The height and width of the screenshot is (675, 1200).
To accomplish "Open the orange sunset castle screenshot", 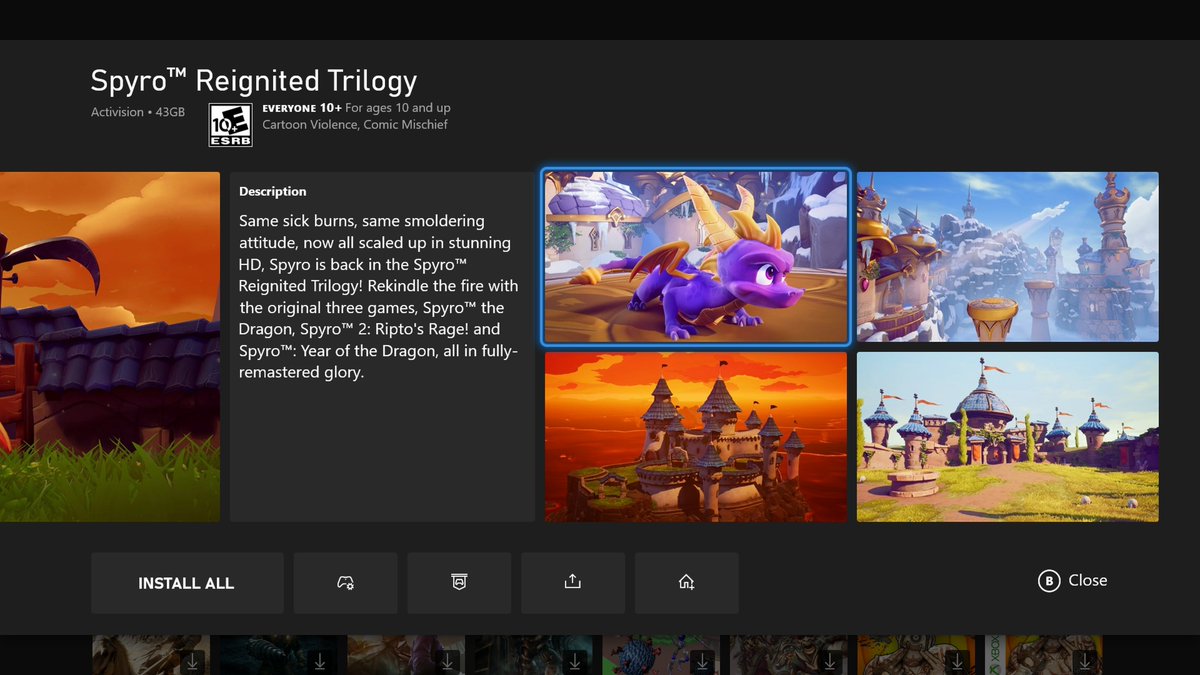I will tap(696, 437).
